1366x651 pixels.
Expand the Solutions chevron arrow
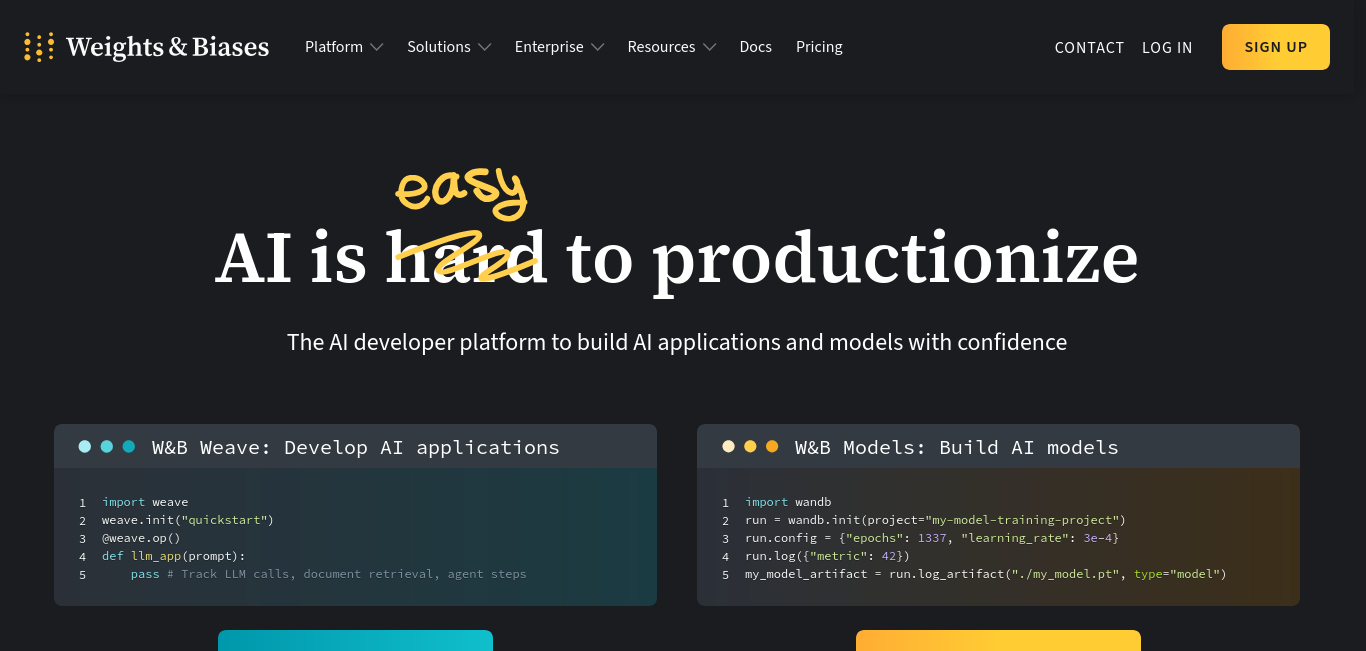(484, 47)
